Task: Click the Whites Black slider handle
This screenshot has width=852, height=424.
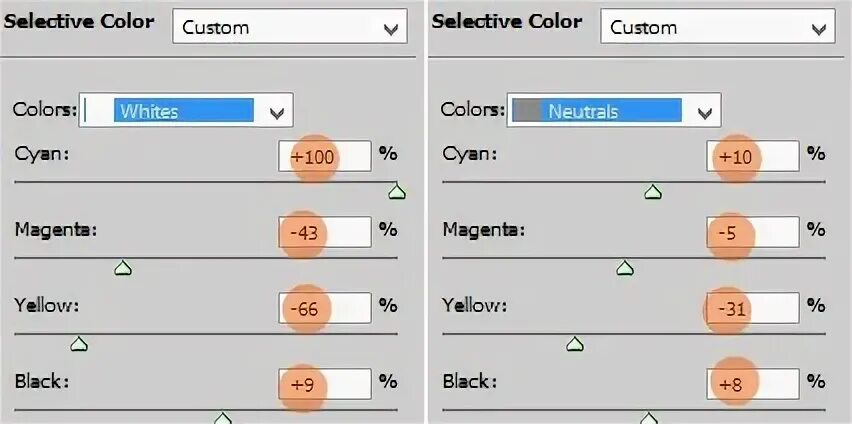Action: (223, 418)
